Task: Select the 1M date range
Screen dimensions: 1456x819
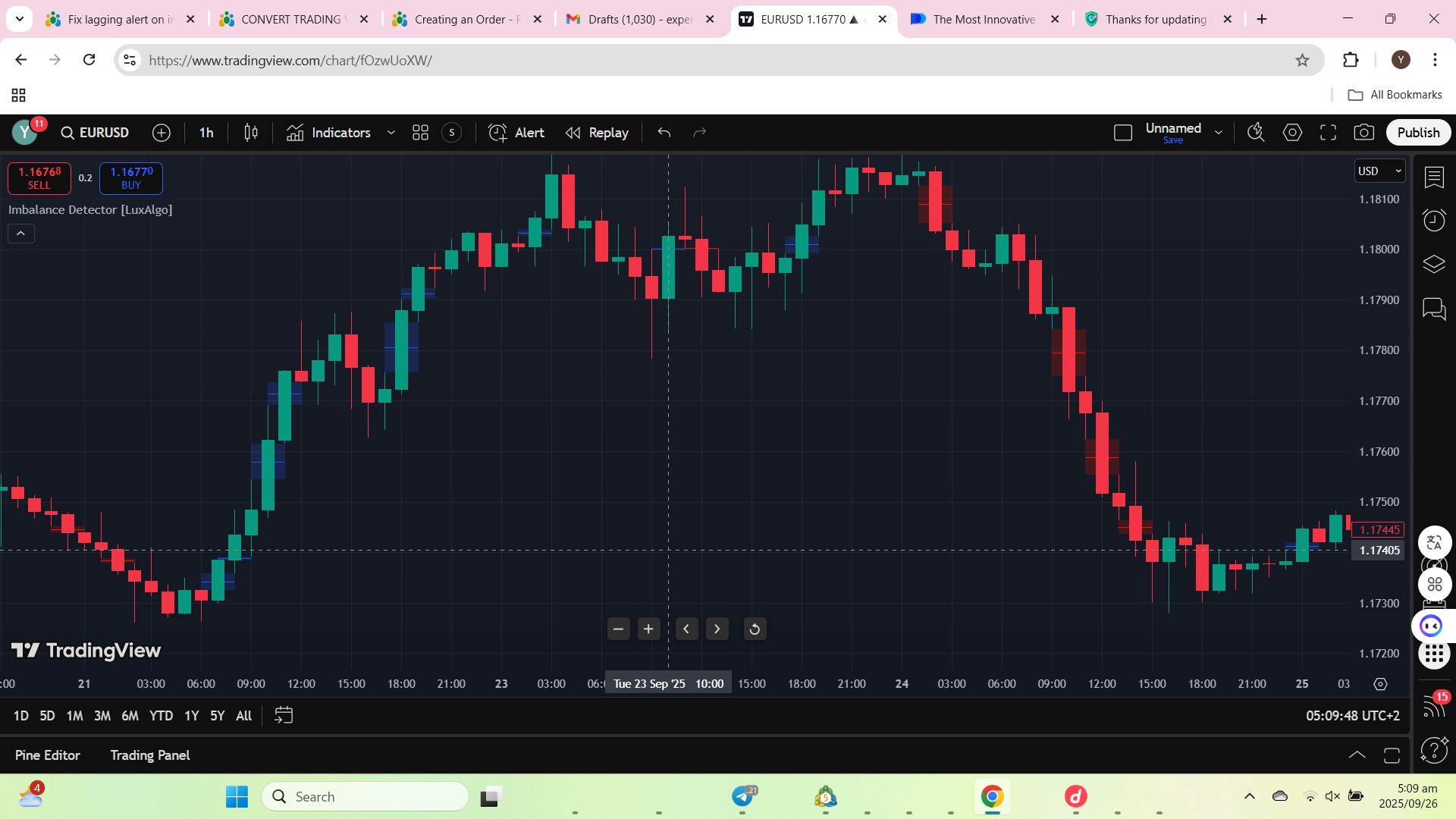Action: click(74, 716)
